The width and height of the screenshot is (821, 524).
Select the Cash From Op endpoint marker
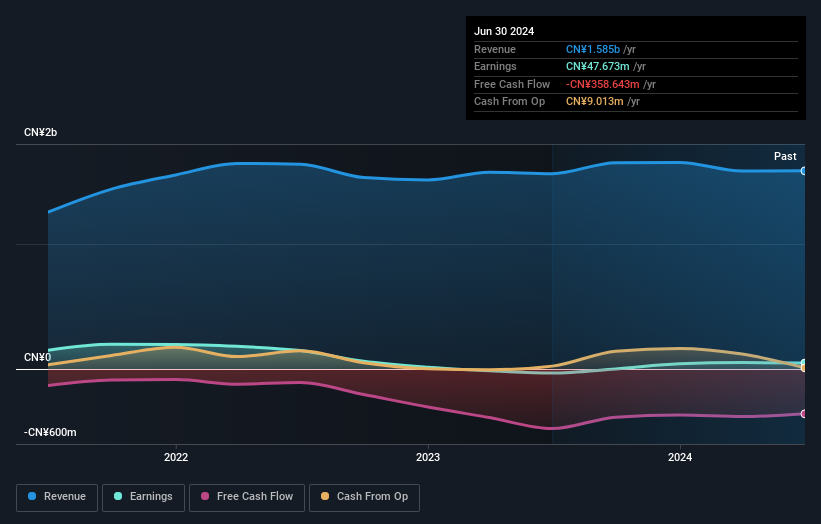(x=803, y=368)
